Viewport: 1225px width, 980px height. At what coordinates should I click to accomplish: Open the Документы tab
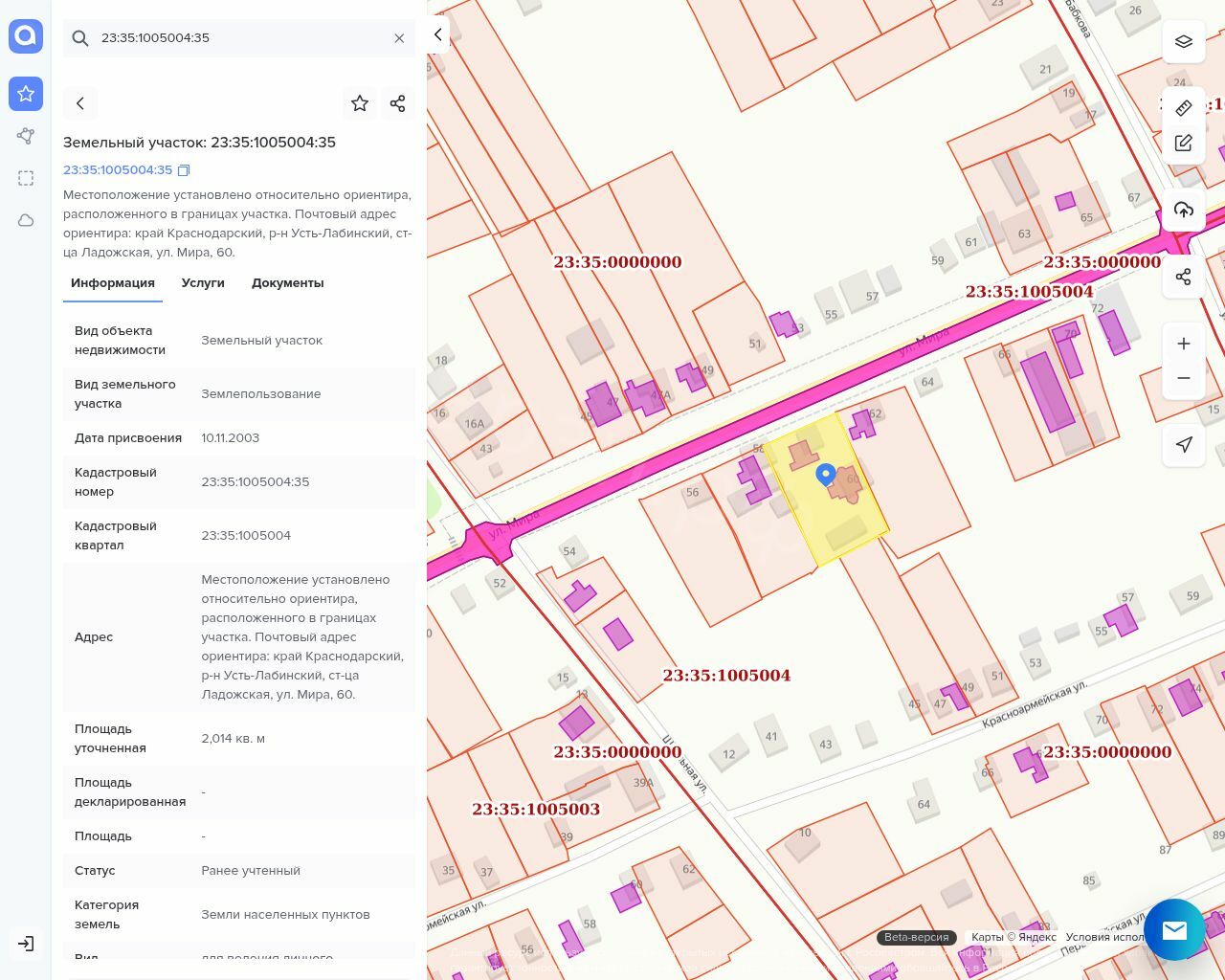coord(287,283)
